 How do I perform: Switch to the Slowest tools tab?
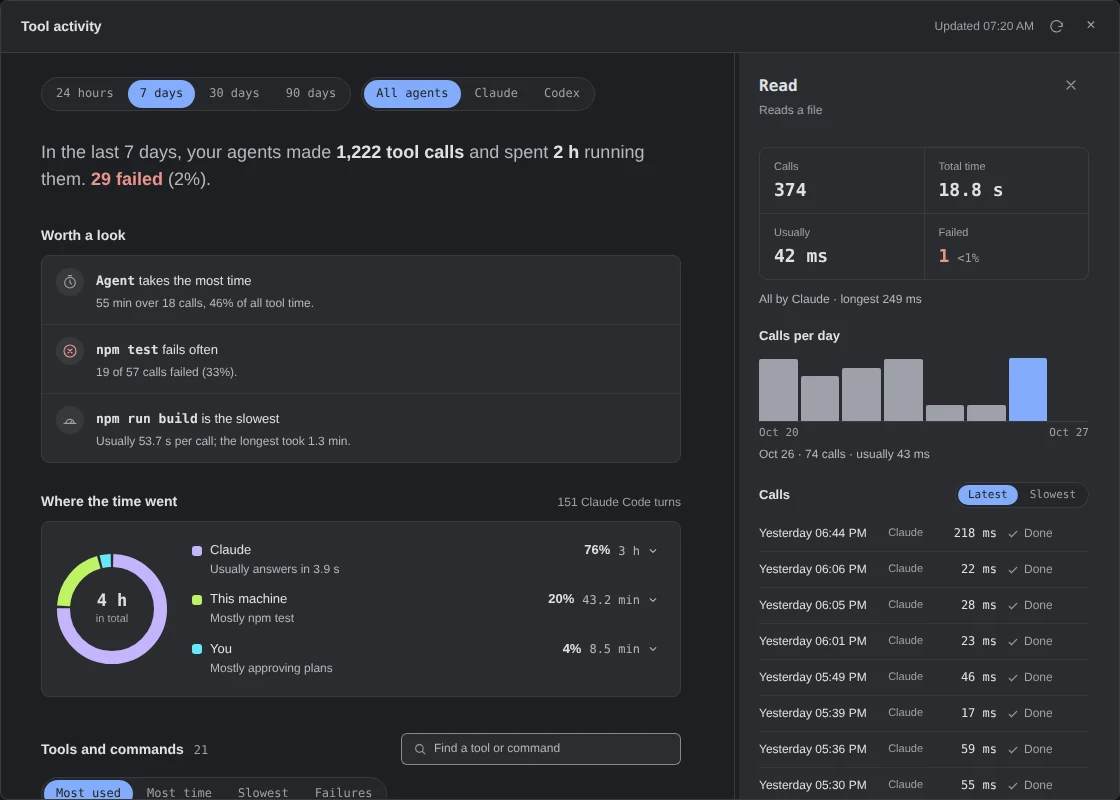263,791
